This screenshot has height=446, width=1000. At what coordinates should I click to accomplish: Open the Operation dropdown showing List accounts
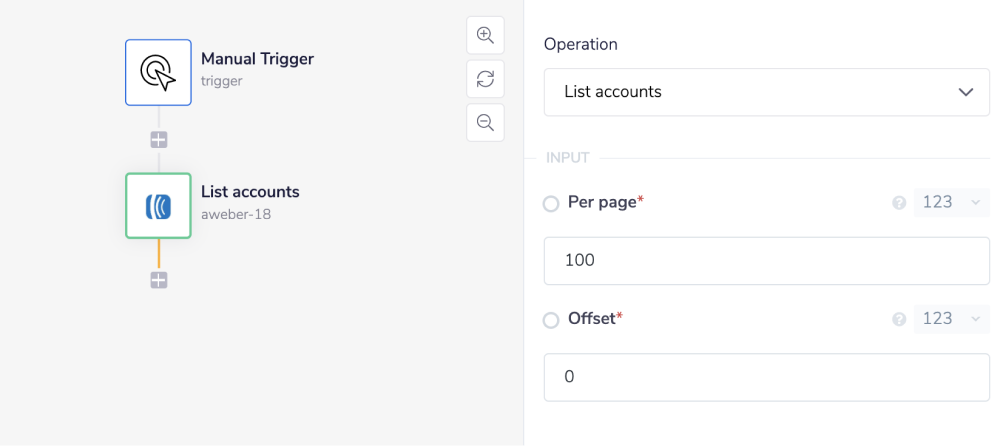[x=766, y=92]
